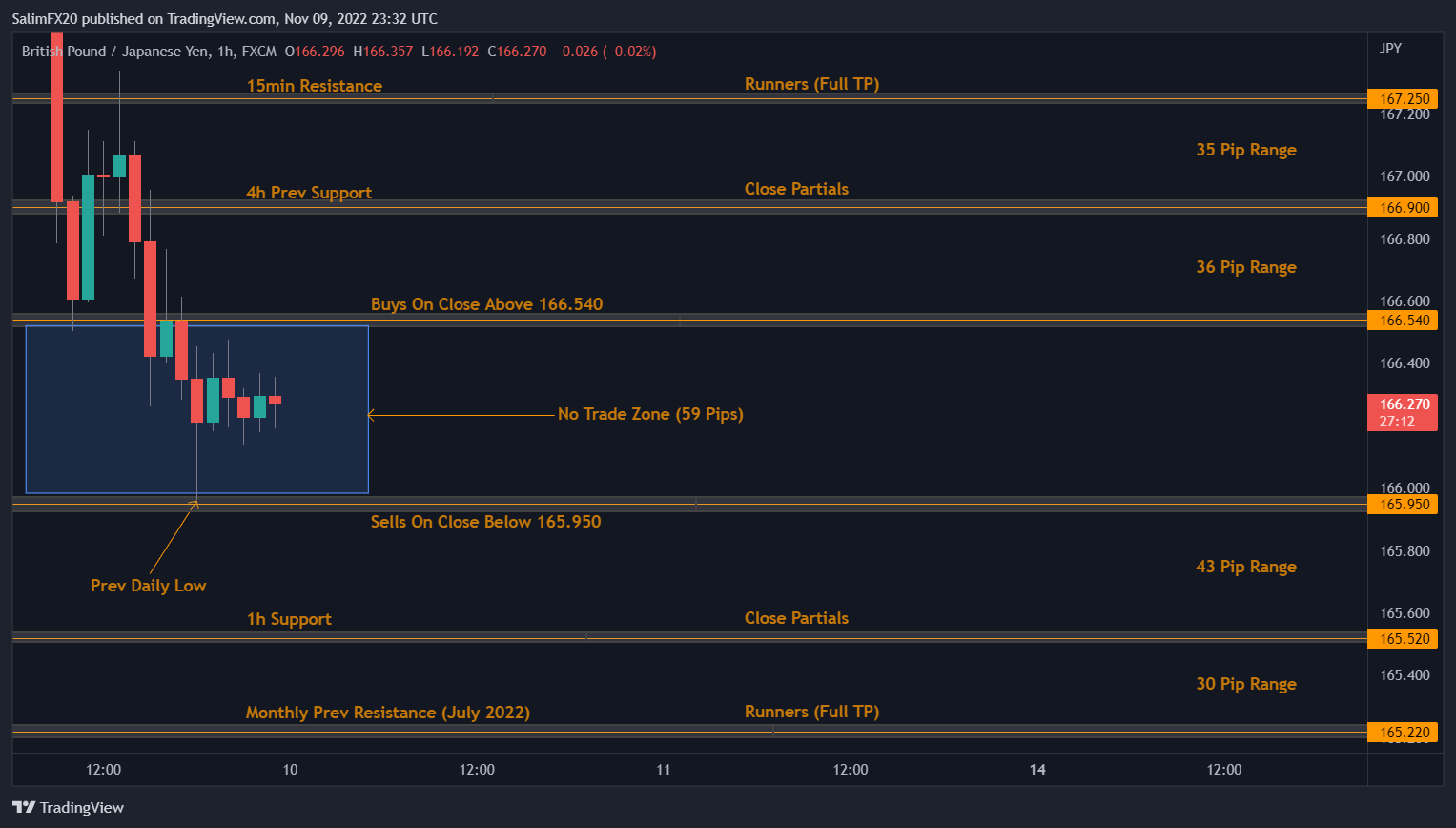Click the 167.250 orange price label

point(1404,99)
